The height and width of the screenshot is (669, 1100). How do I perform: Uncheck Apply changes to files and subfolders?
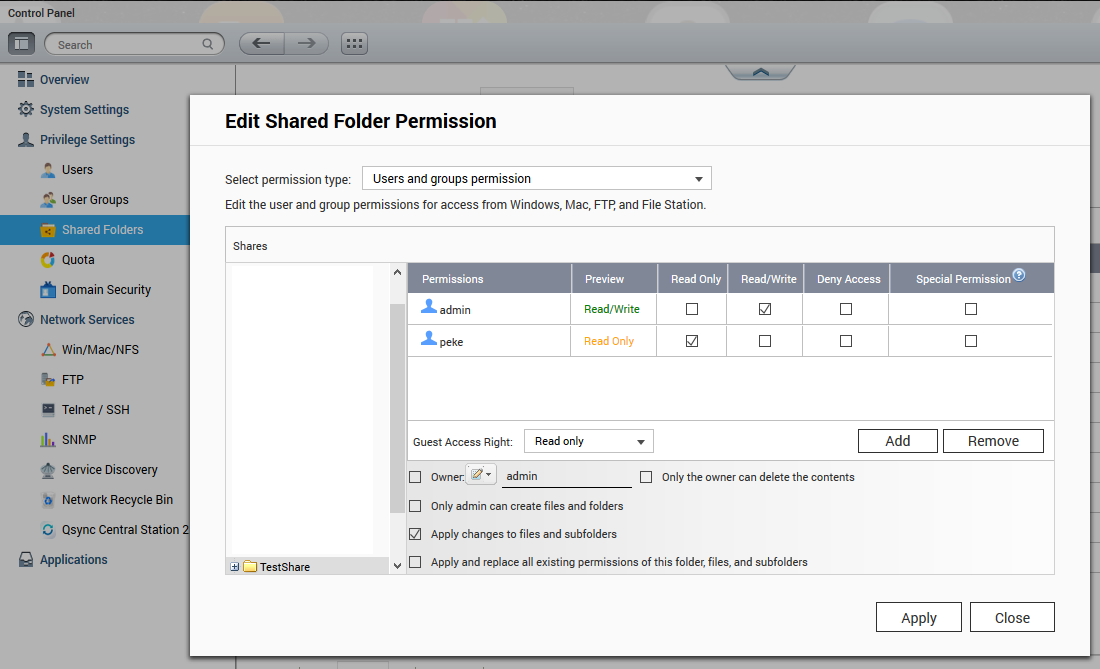(x=415, y=534)
